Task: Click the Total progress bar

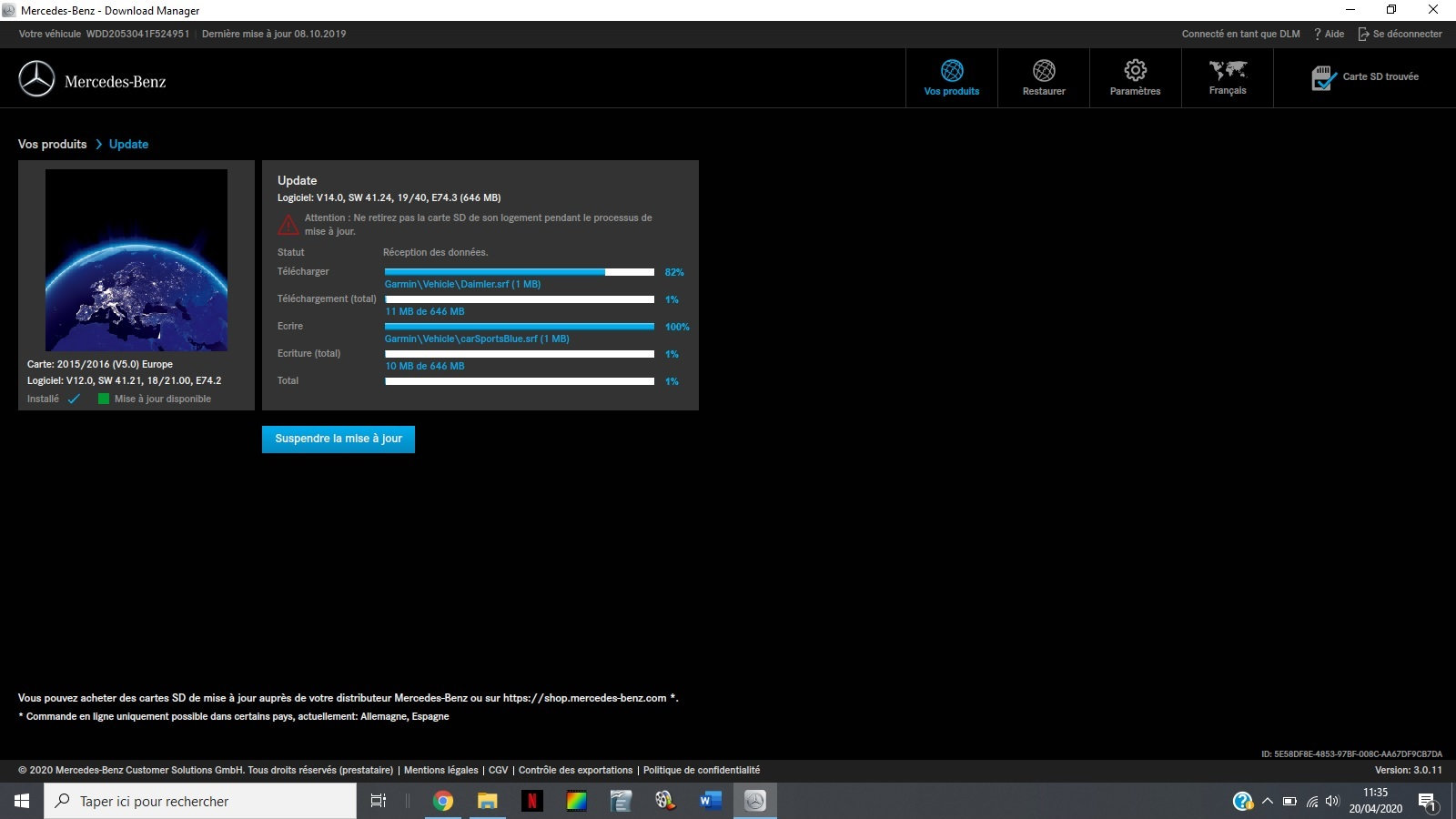Action: click(x=520, y=381)
